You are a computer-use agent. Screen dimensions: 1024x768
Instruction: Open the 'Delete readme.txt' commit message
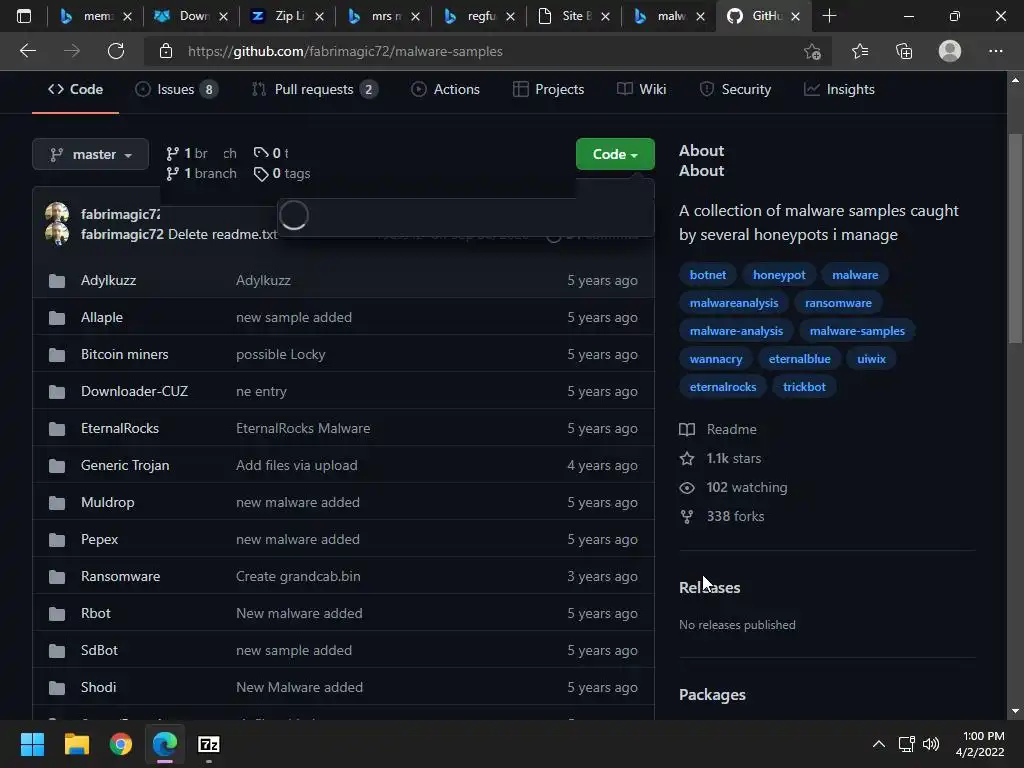pyautogui.click(x=223, y=234)
